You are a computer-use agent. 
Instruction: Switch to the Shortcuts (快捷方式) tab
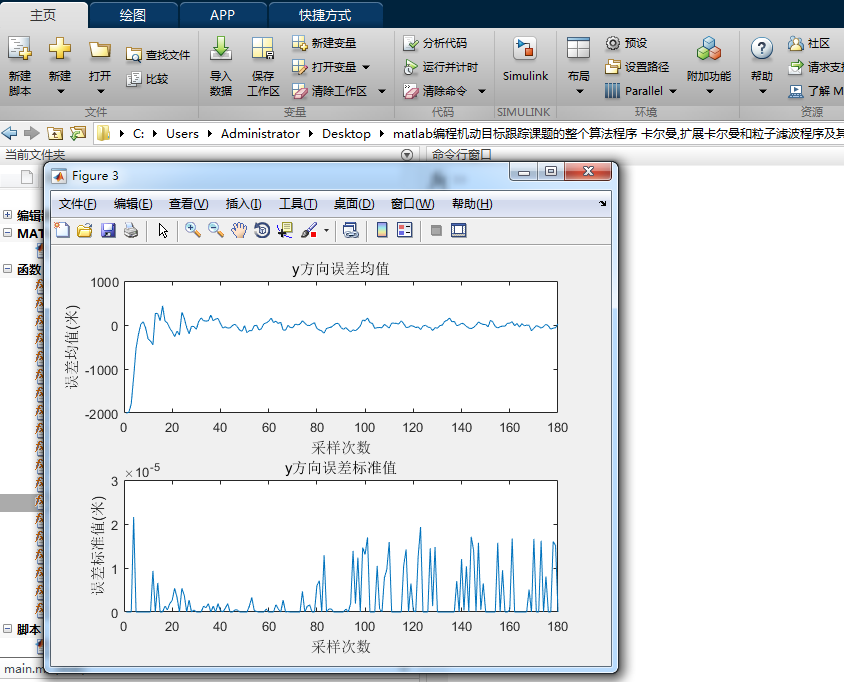[325, 15]
